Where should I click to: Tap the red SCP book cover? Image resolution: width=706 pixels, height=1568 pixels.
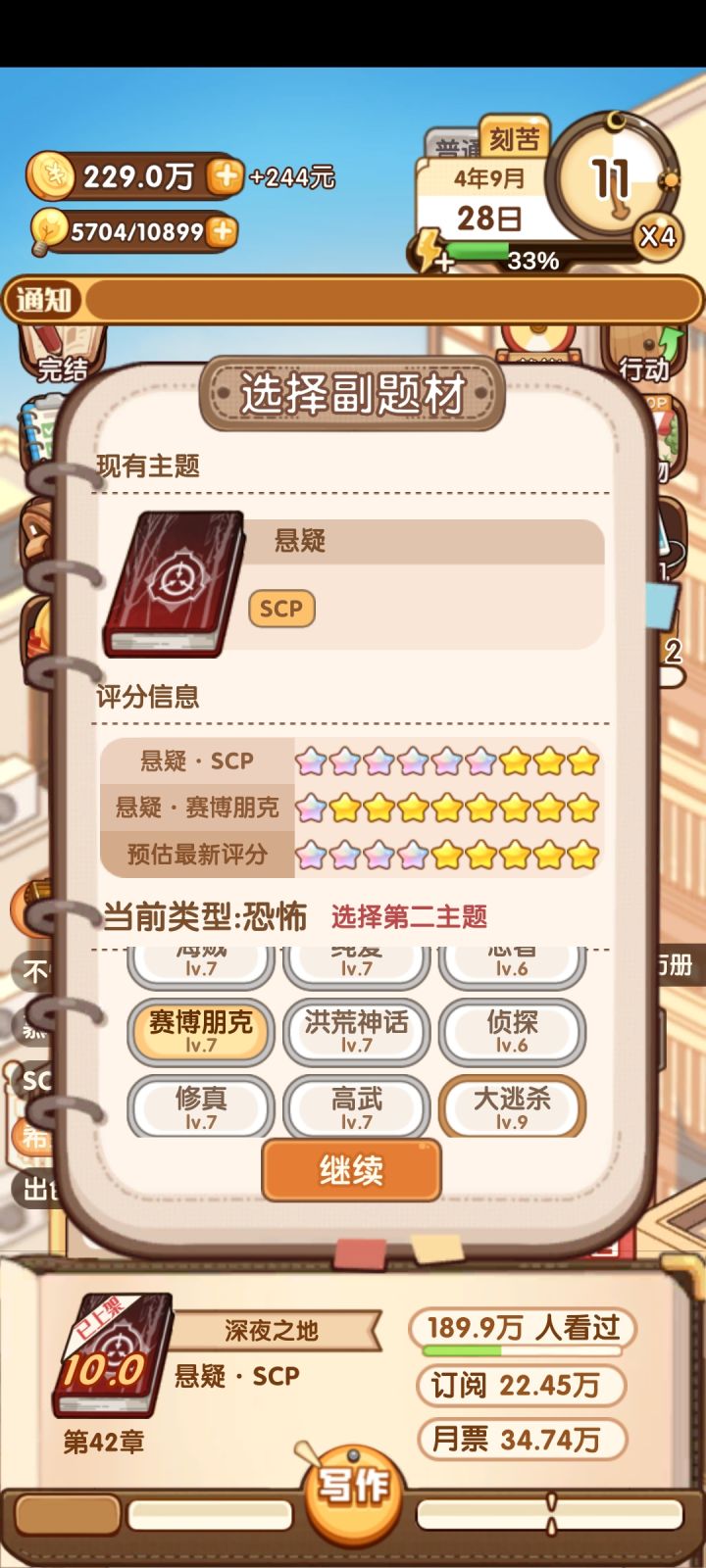point(173,584)
